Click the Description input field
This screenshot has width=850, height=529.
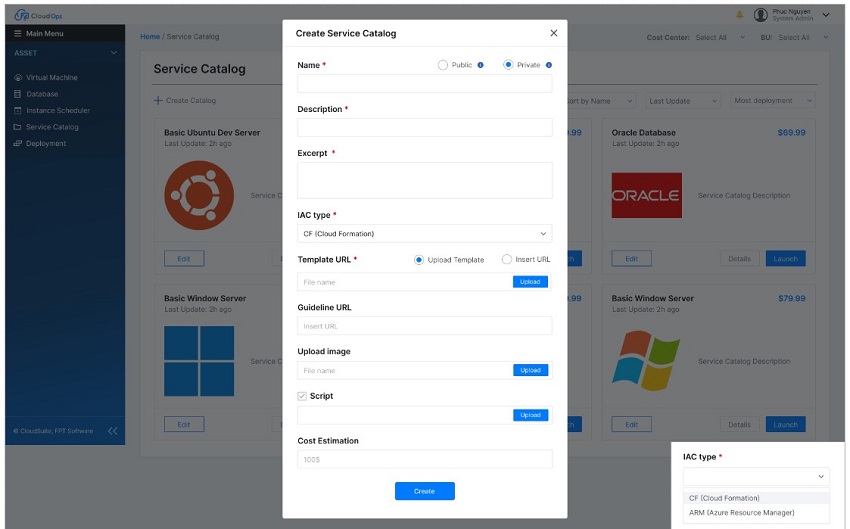424,127
